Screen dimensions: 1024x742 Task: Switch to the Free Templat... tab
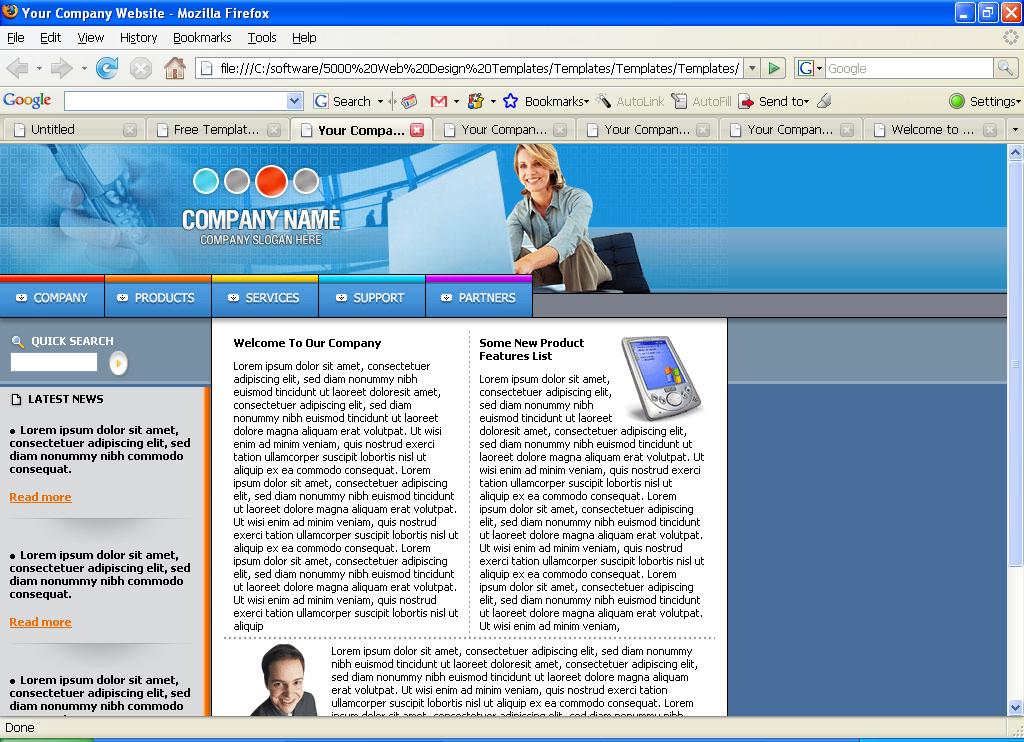(216, 130)
